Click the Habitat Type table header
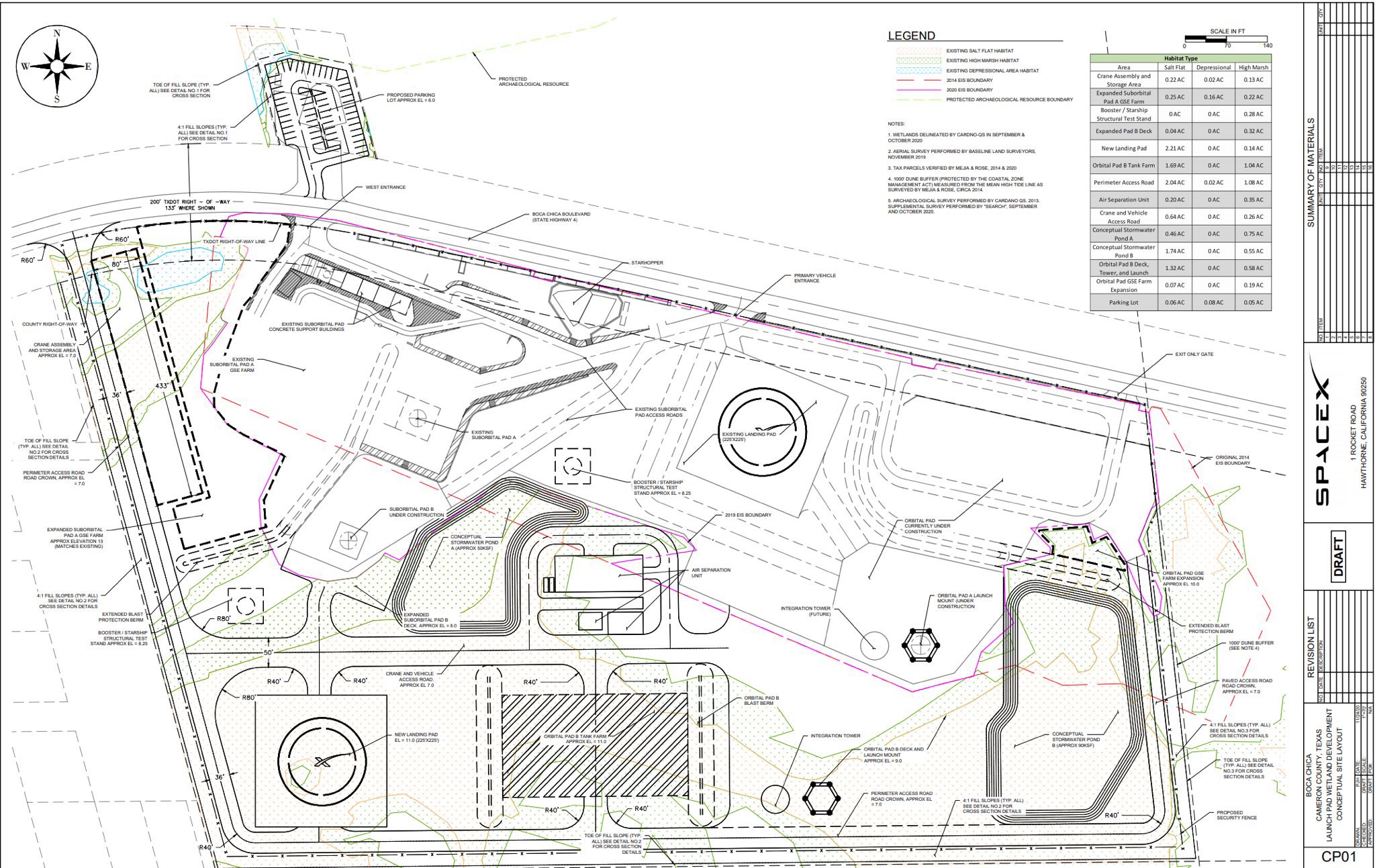This screenshot has width=1375, height=868. (1180, 58)
